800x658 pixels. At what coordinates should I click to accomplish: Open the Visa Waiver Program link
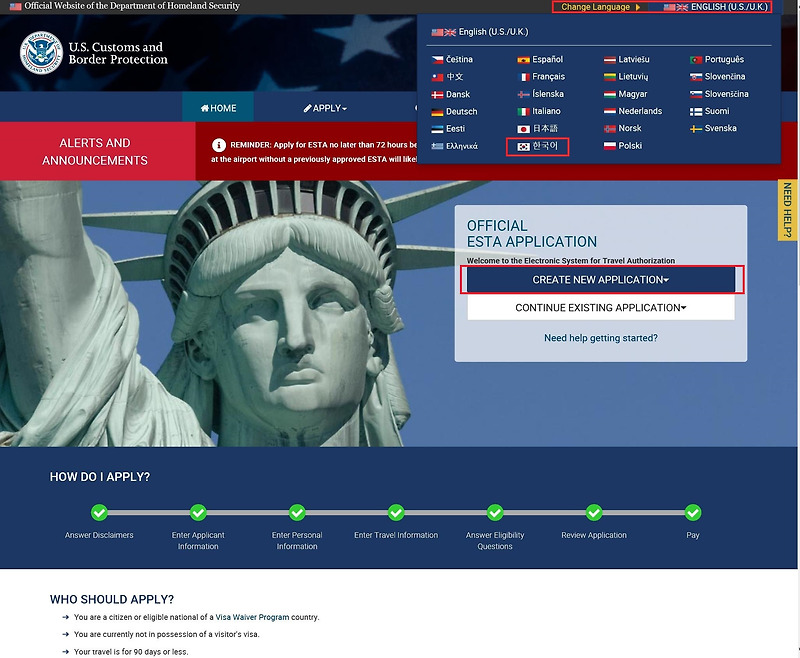(252, 617)
